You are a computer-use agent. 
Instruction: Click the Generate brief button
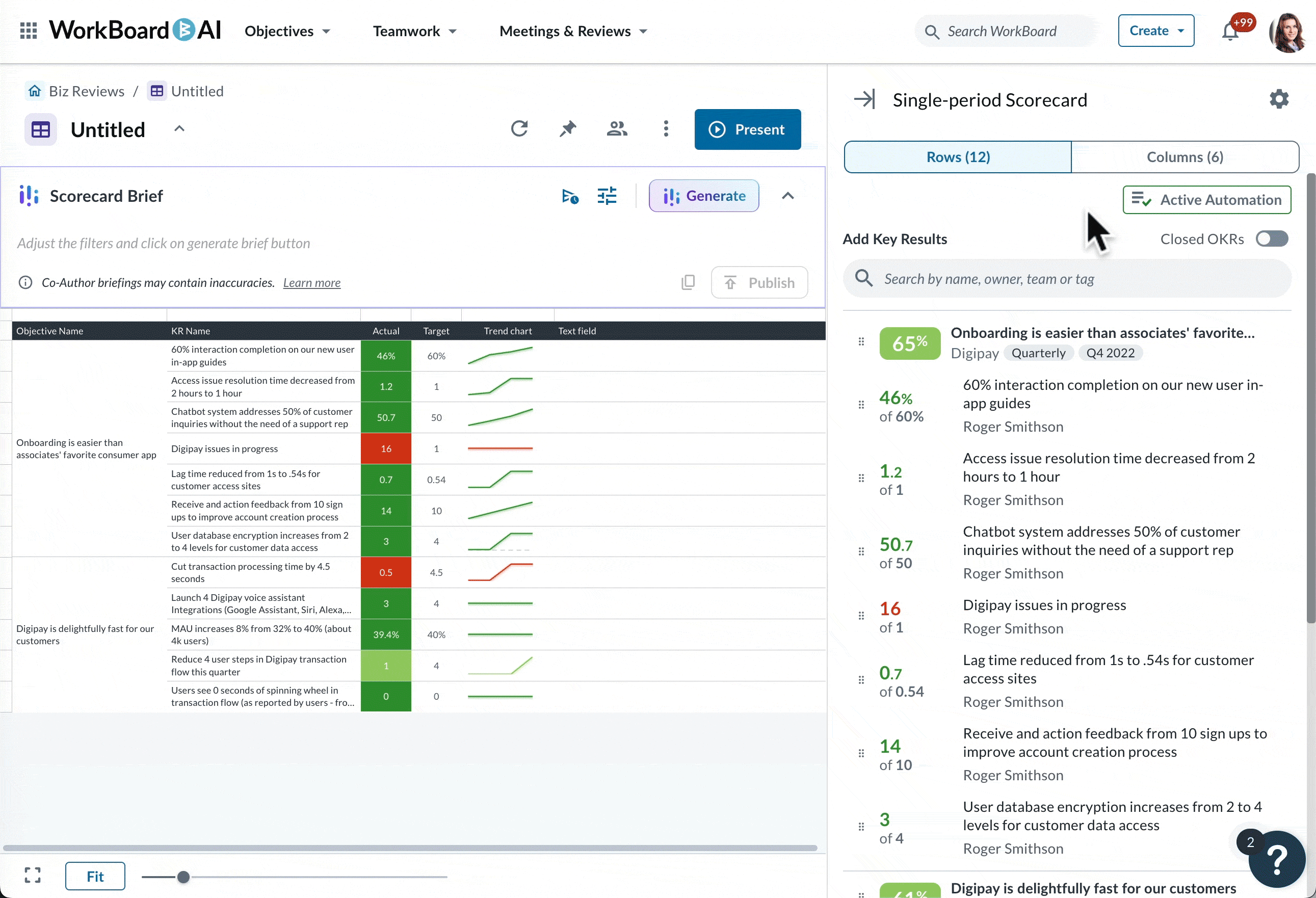(x=704, y=196)
